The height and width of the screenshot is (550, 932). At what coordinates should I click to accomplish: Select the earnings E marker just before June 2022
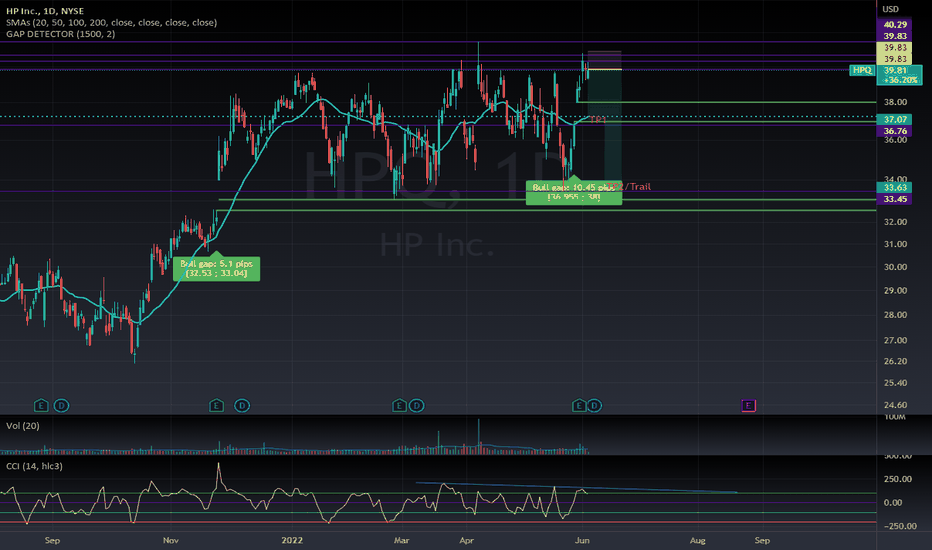pyautogui.click(x=578, y=406)
